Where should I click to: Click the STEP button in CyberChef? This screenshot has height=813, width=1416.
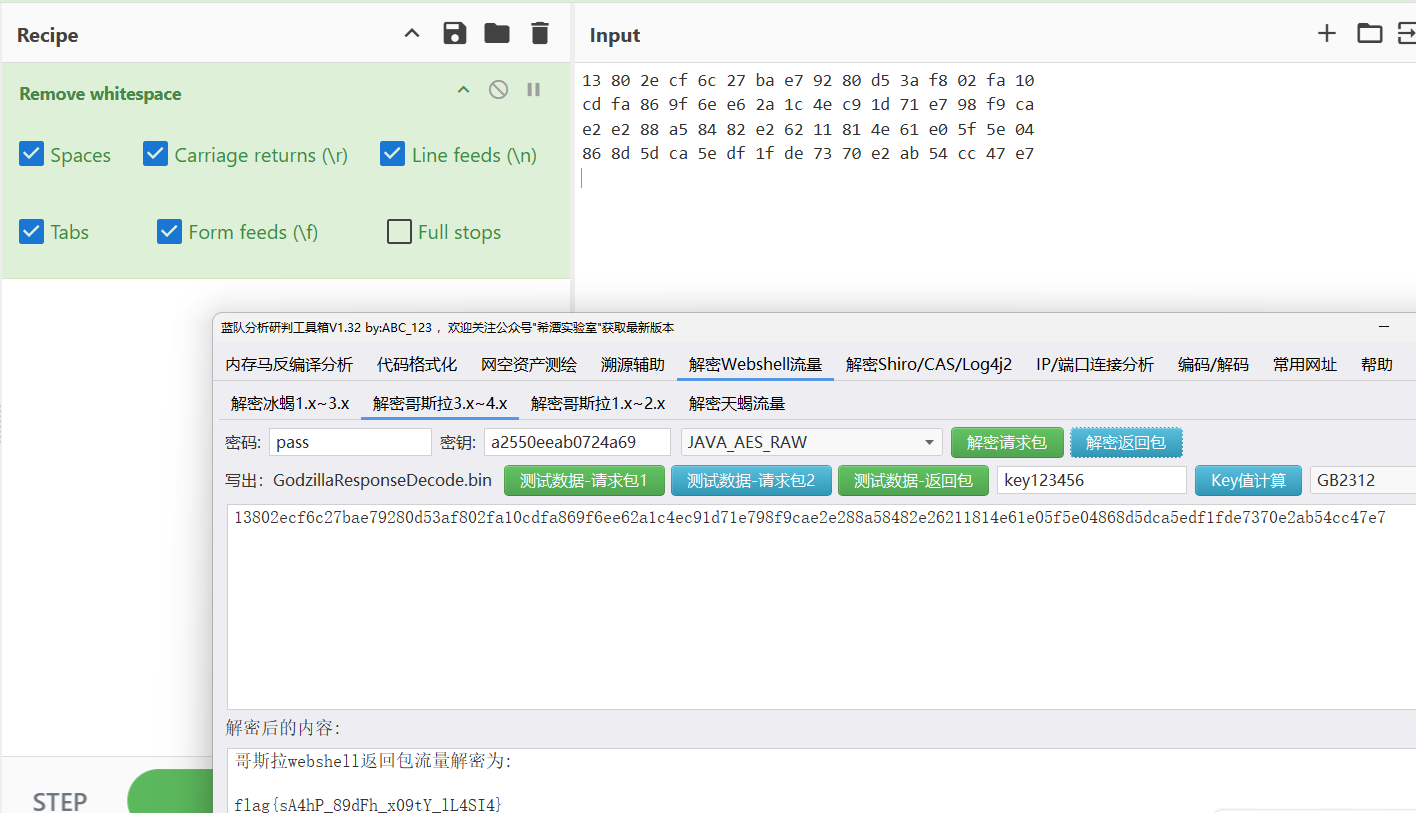pyautogui.click(x=60, y=801)
